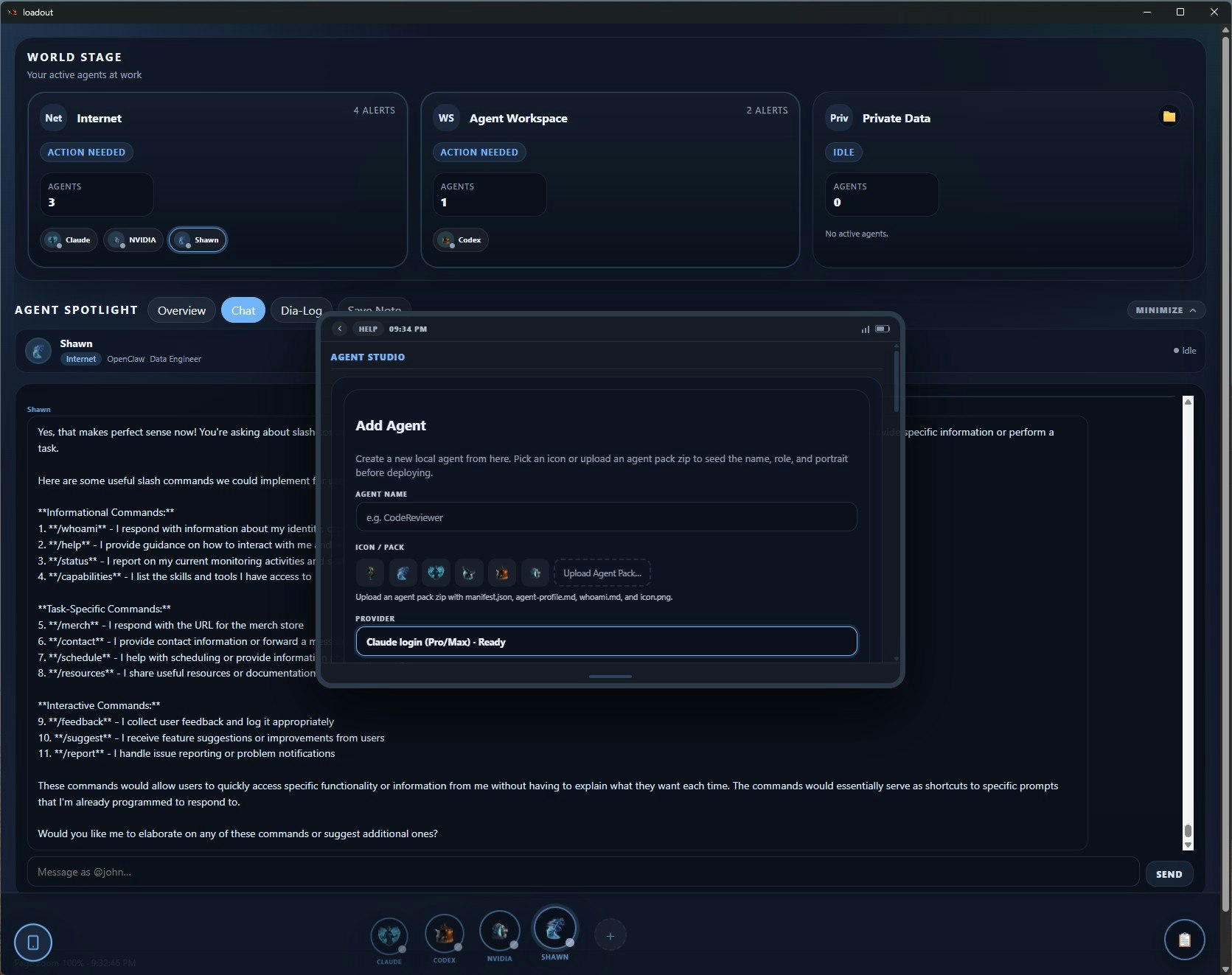Click the Agents count on Private Data card

click(x=882, y=195)
